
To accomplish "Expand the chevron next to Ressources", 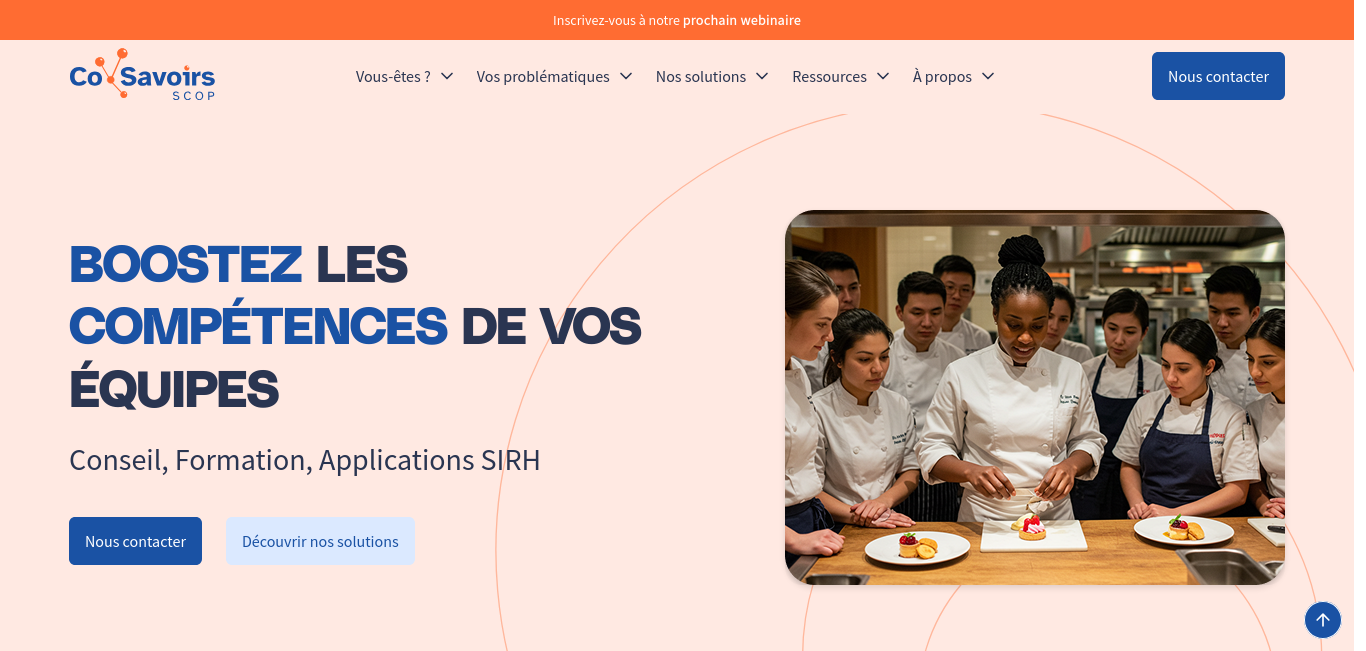I will click(x=883, y=76).
